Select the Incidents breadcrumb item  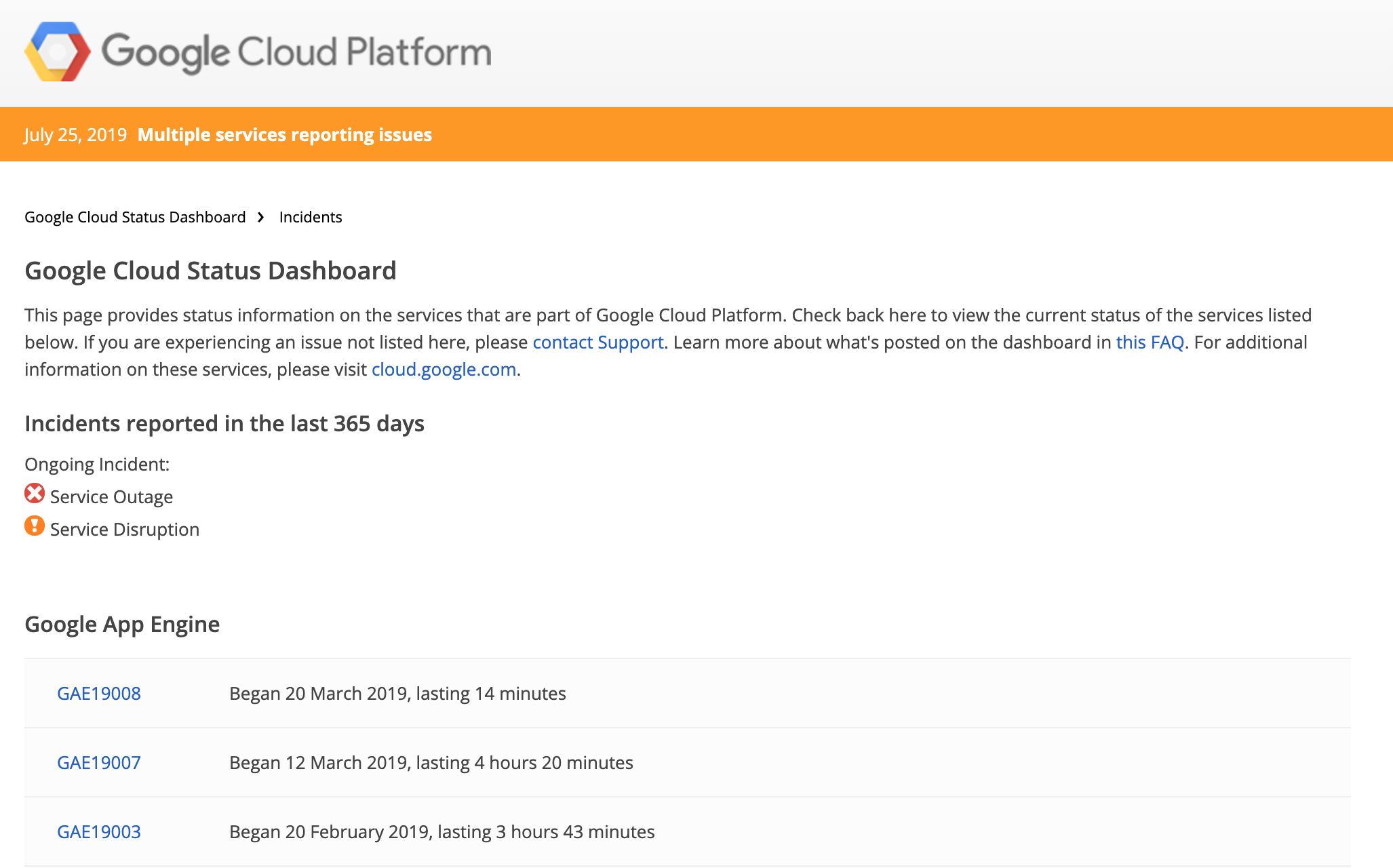coord(311,217)
